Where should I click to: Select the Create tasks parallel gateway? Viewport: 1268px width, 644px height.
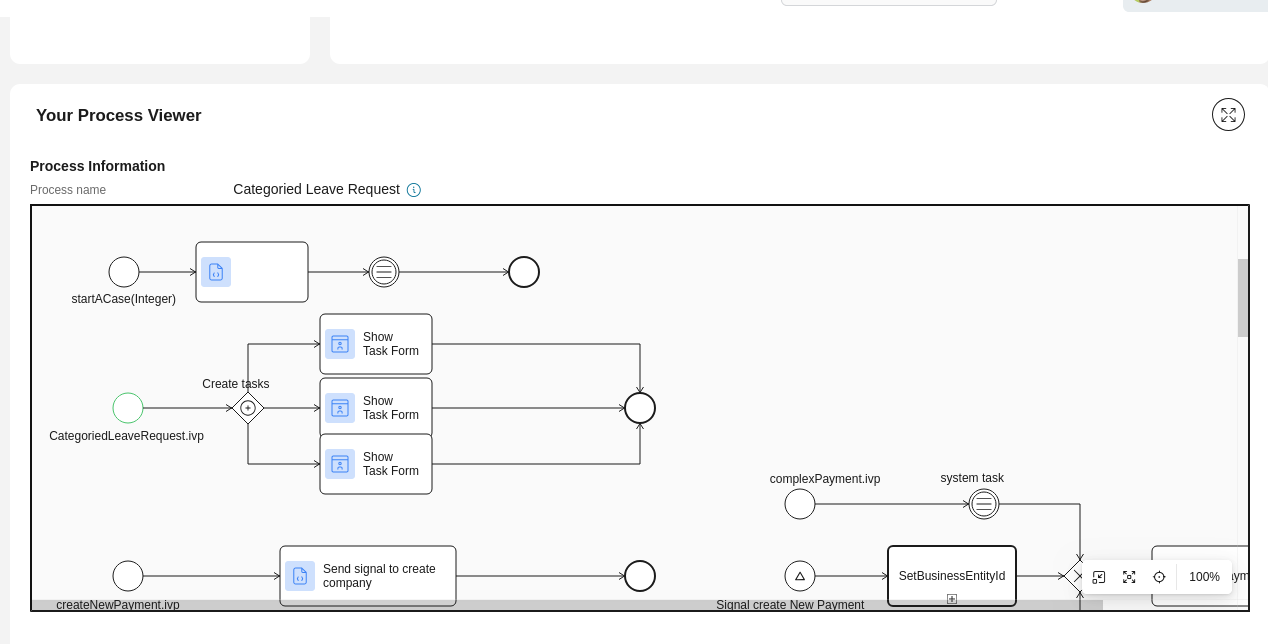pyautogui.click(x=249, y=408)
